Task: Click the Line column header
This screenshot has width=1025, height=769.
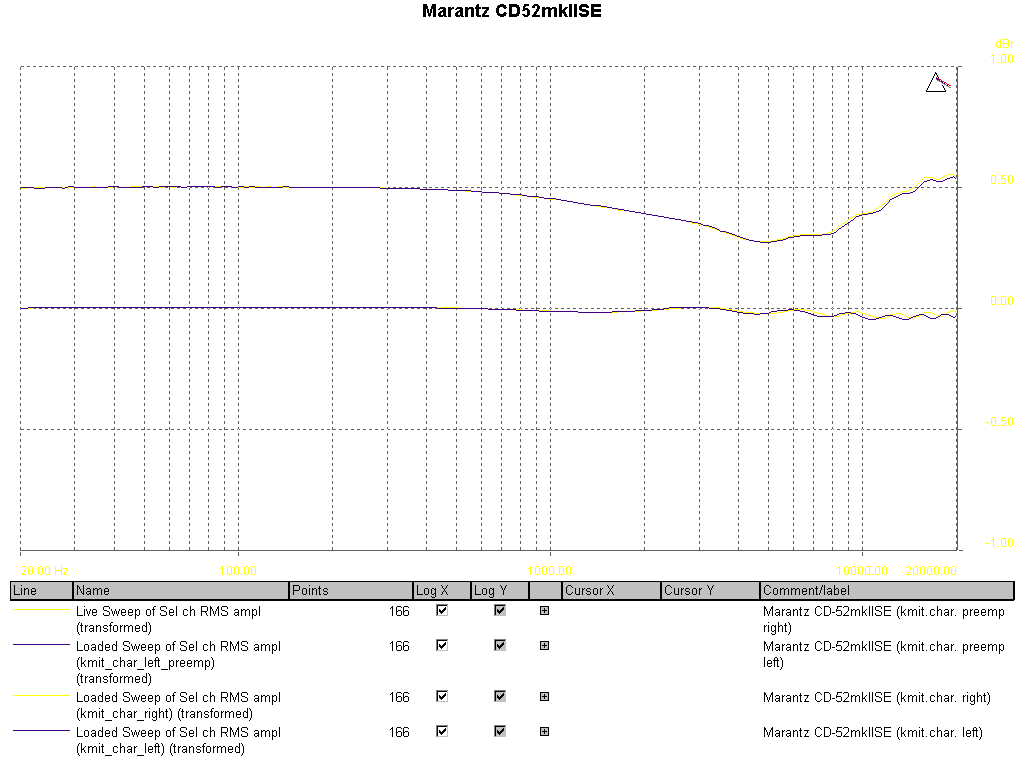Action: point(41,590)
